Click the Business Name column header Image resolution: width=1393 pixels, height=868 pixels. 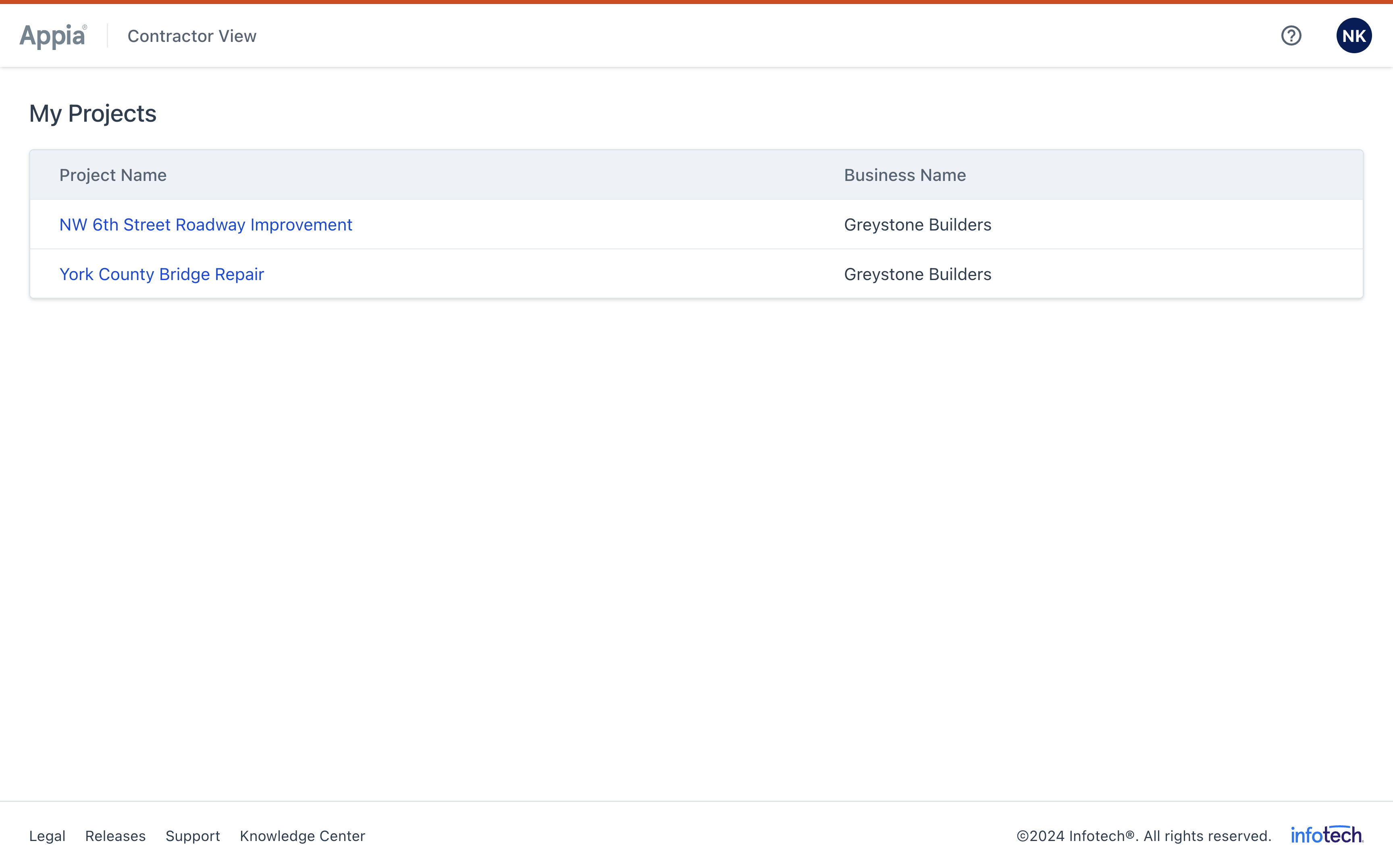click(905, 175)
